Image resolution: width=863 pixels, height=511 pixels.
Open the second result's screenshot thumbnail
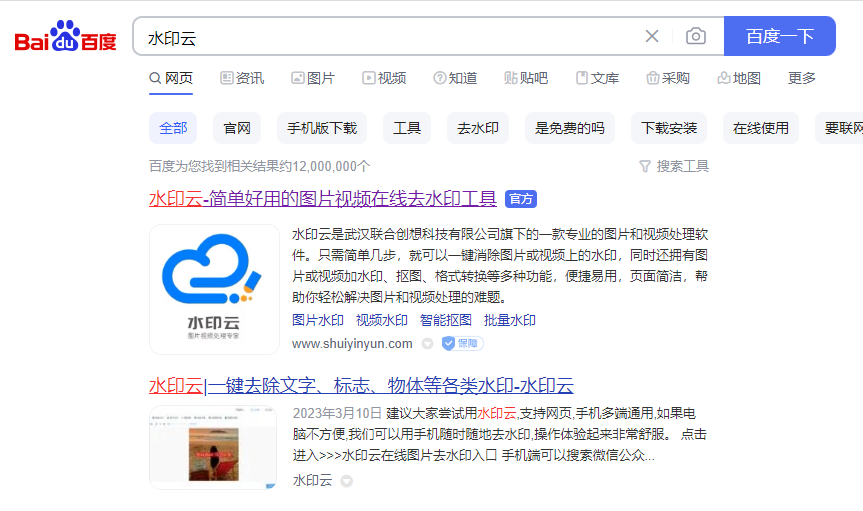tap(213, 447)
